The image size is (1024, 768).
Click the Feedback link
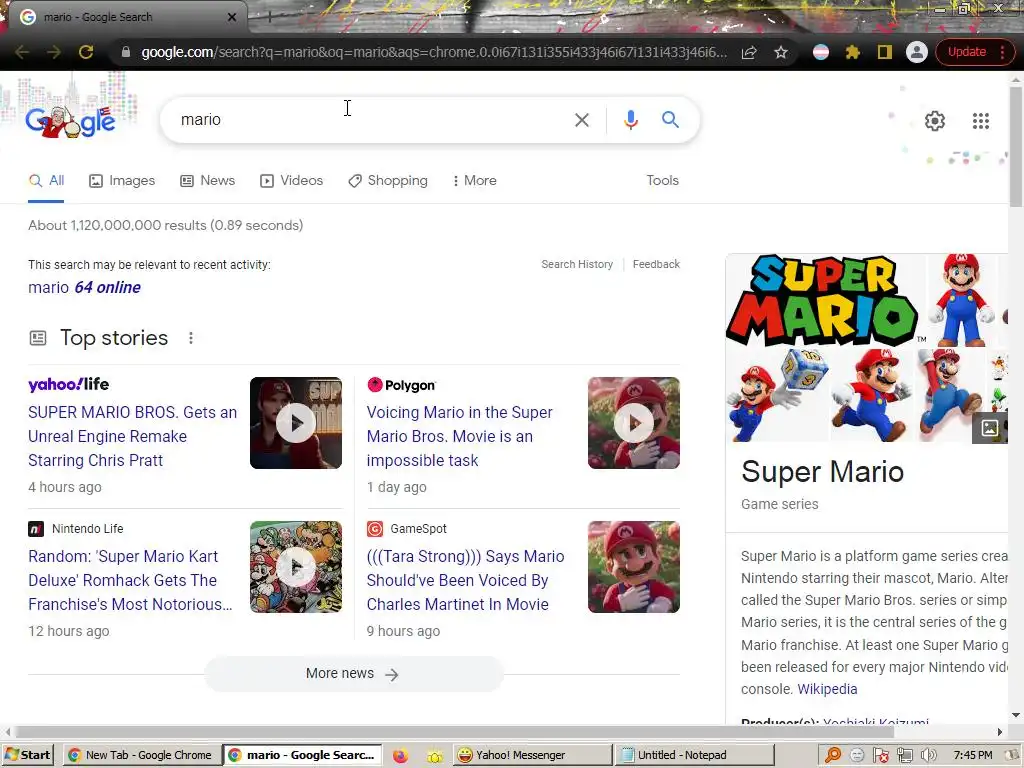pos(656,264)
